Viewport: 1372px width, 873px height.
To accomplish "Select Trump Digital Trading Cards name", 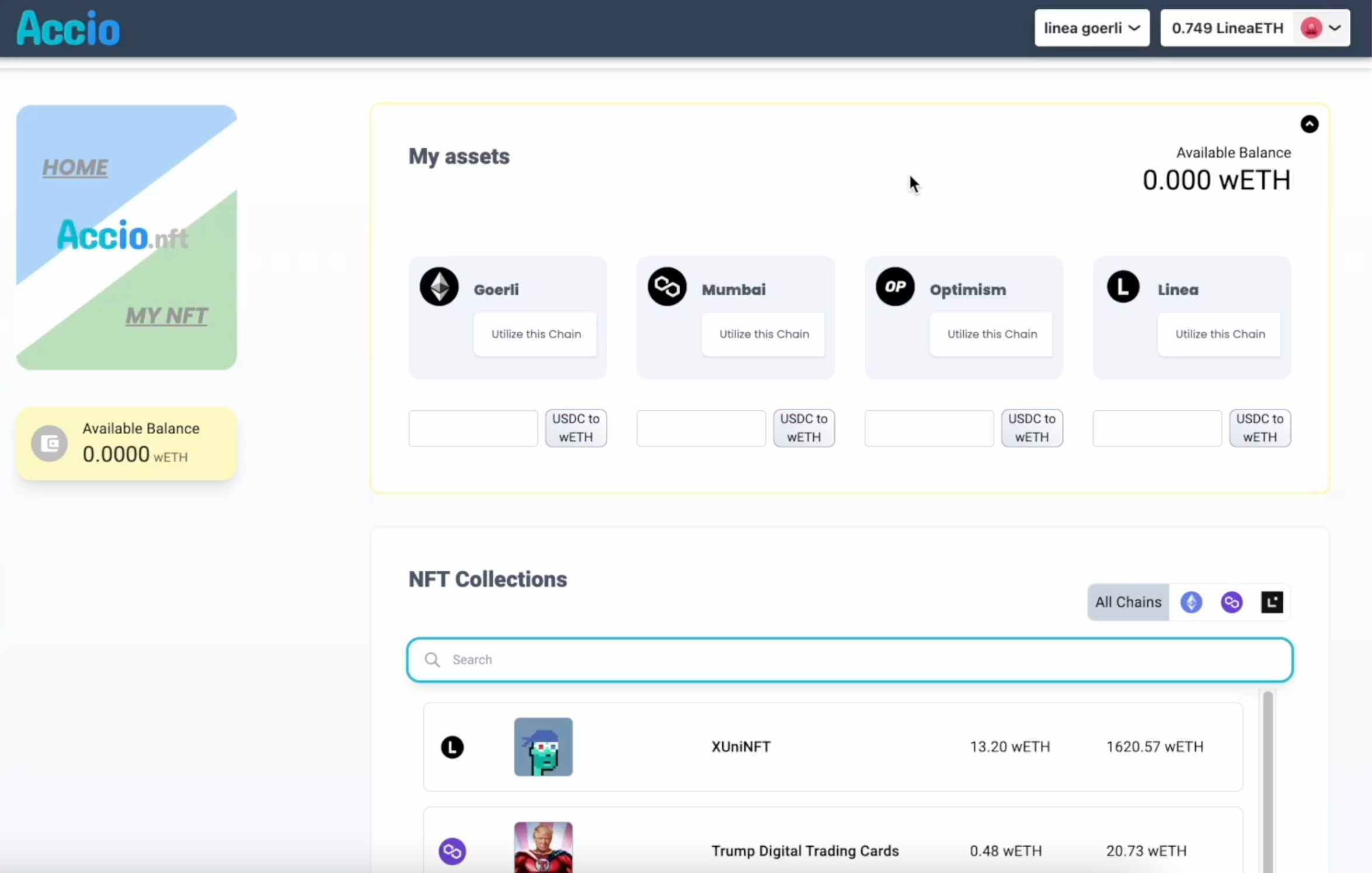I will tap(805, 851).
